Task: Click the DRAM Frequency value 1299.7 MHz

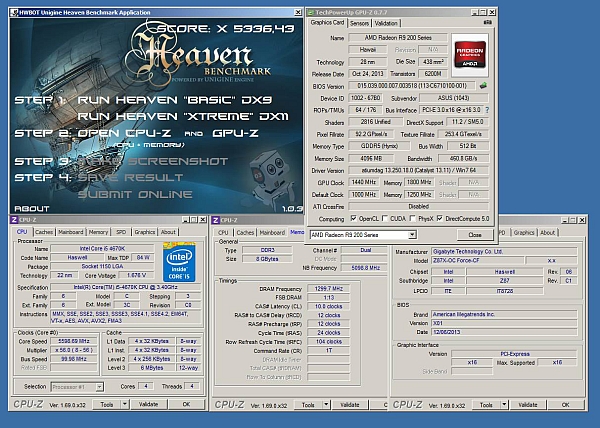Action: (328, 289)
